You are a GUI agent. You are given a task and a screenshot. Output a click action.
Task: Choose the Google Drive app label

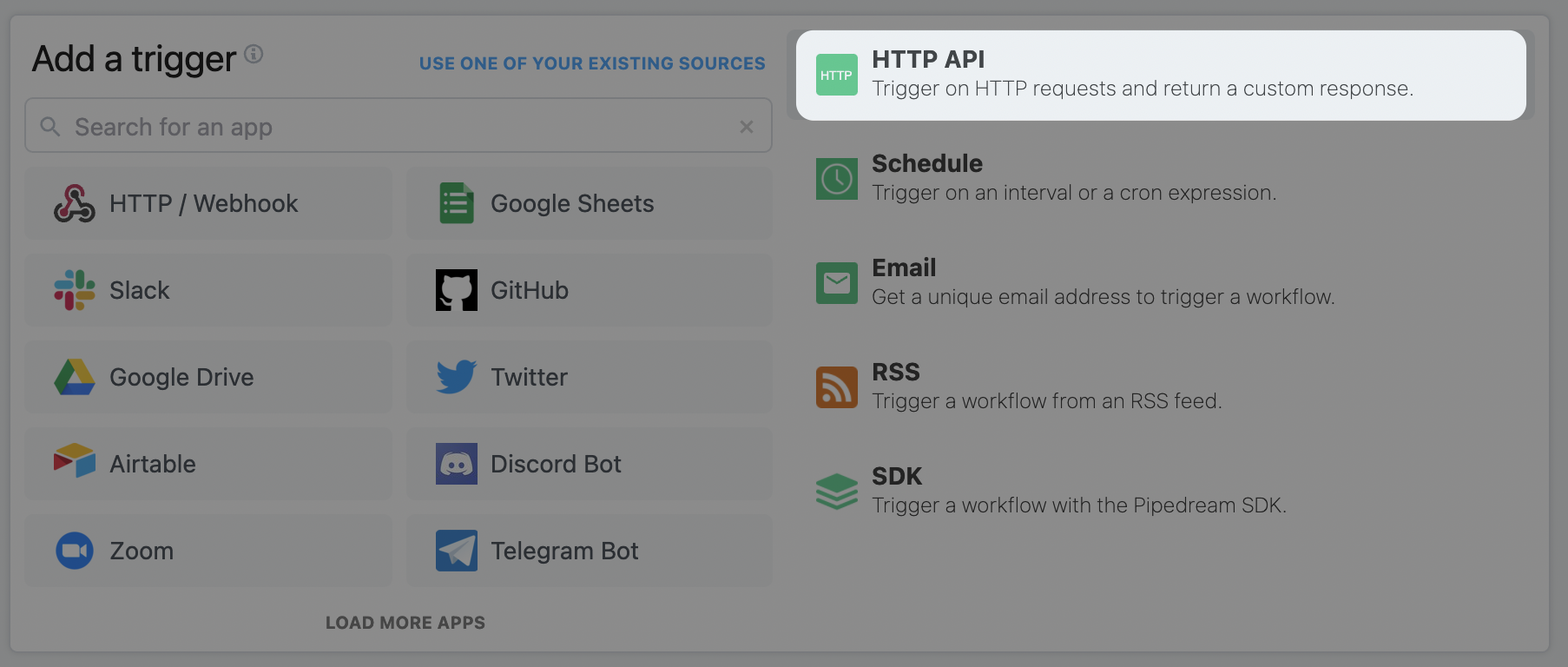coord(181,377)
